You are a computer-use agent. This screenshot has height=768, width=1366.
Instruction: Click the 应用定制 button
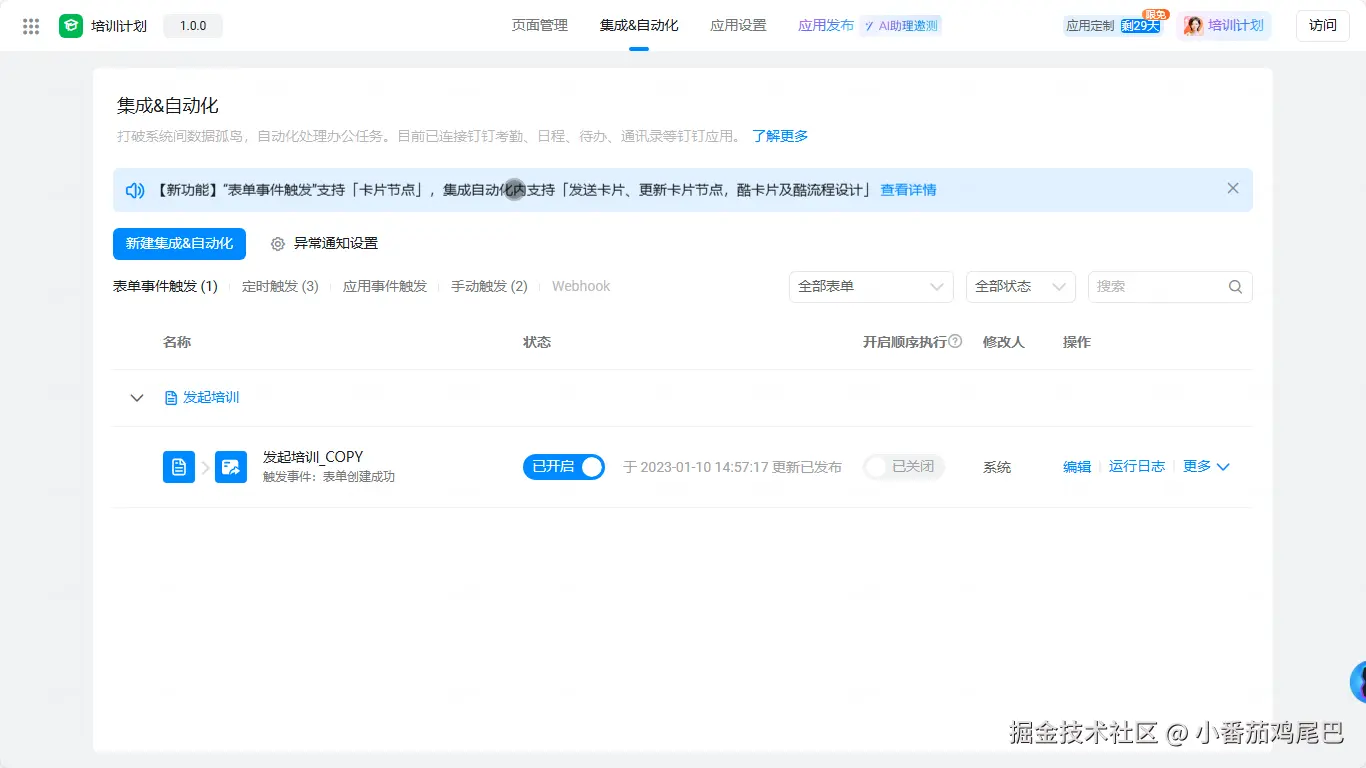(x=1090, y=26)
